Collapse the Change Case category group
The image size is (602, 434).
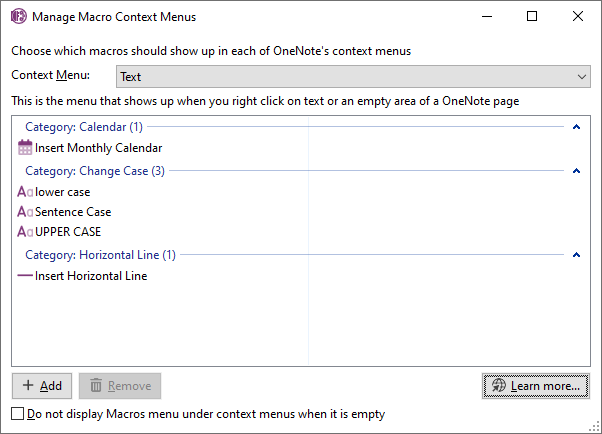click(576, 172)
